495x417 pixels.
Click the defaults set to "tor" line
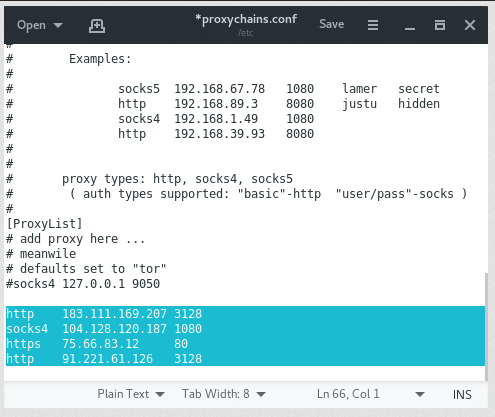(86, 269)
